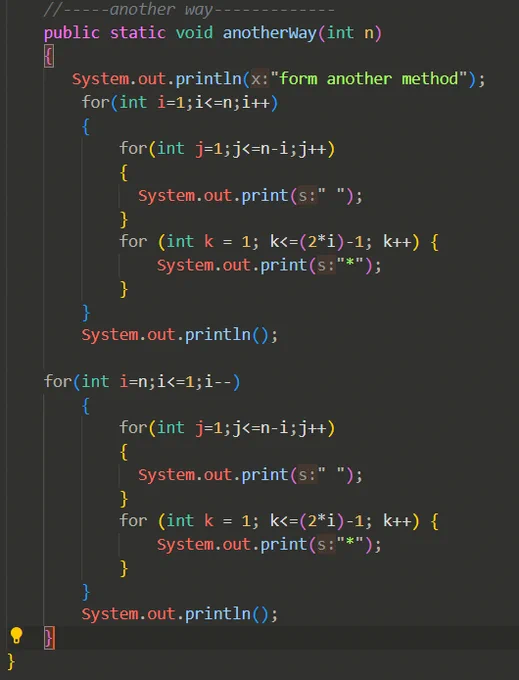Click the last yellow closing brace of the class
Viewport: 519px width, 680px height.
(x=11, y=662)
